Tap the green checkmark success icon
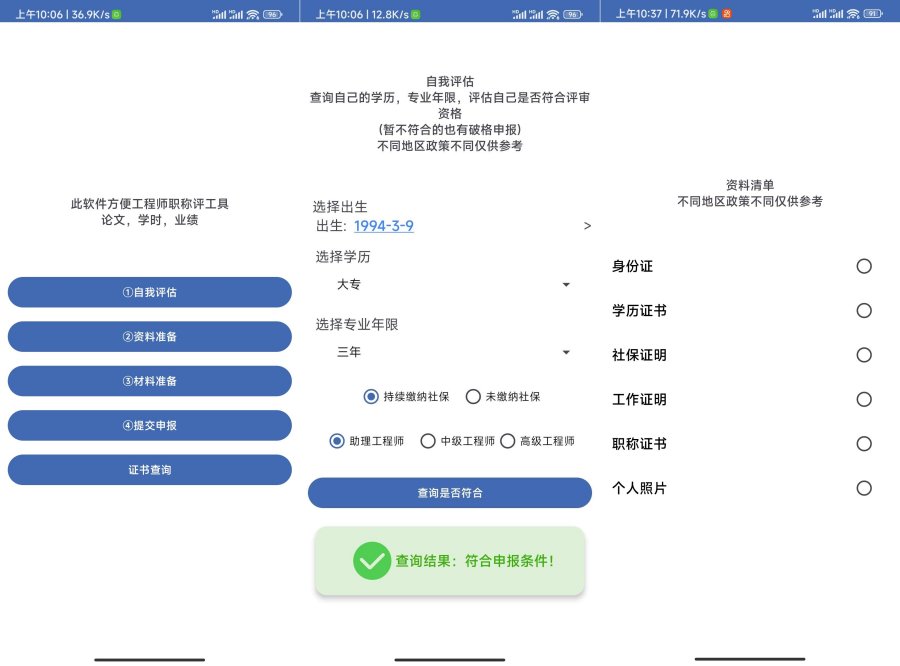The width and height of the screenshot is (900, 666). [371, 561]
